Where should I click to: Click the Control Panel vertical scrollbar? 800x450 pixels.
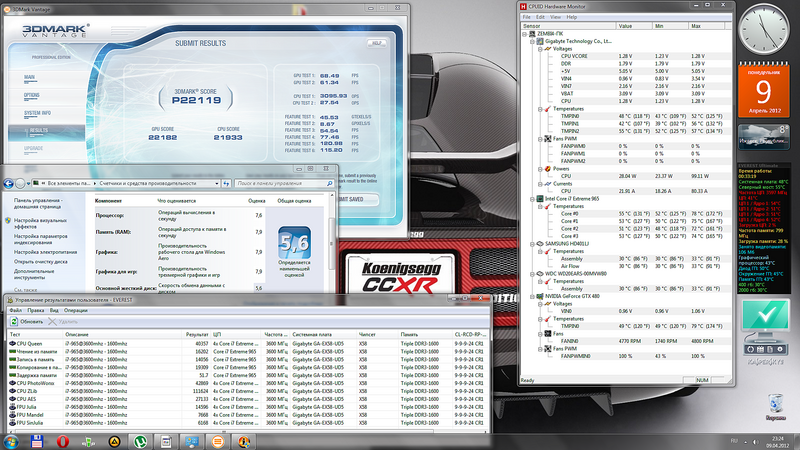click(332, 244)
